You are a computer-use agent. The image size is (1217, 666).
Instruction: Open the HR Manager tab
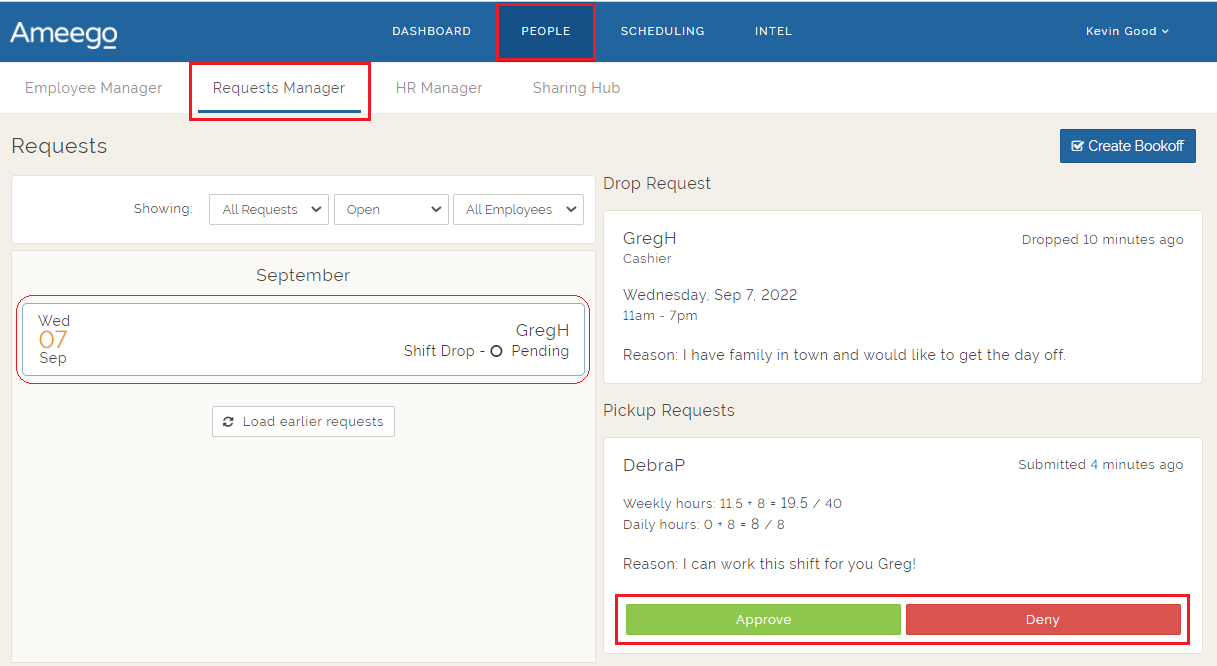439,88
